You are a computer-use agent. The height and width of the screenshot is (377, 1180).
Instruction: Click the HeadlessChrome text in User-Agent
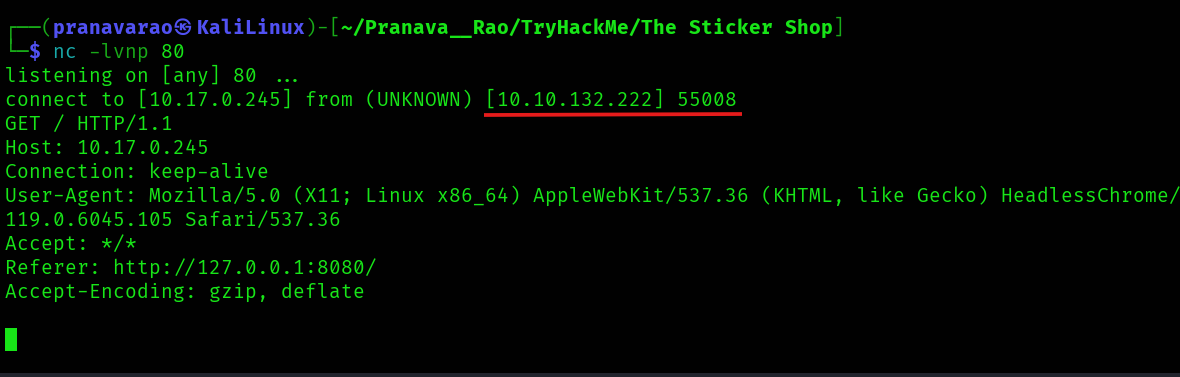[1090, 196]
